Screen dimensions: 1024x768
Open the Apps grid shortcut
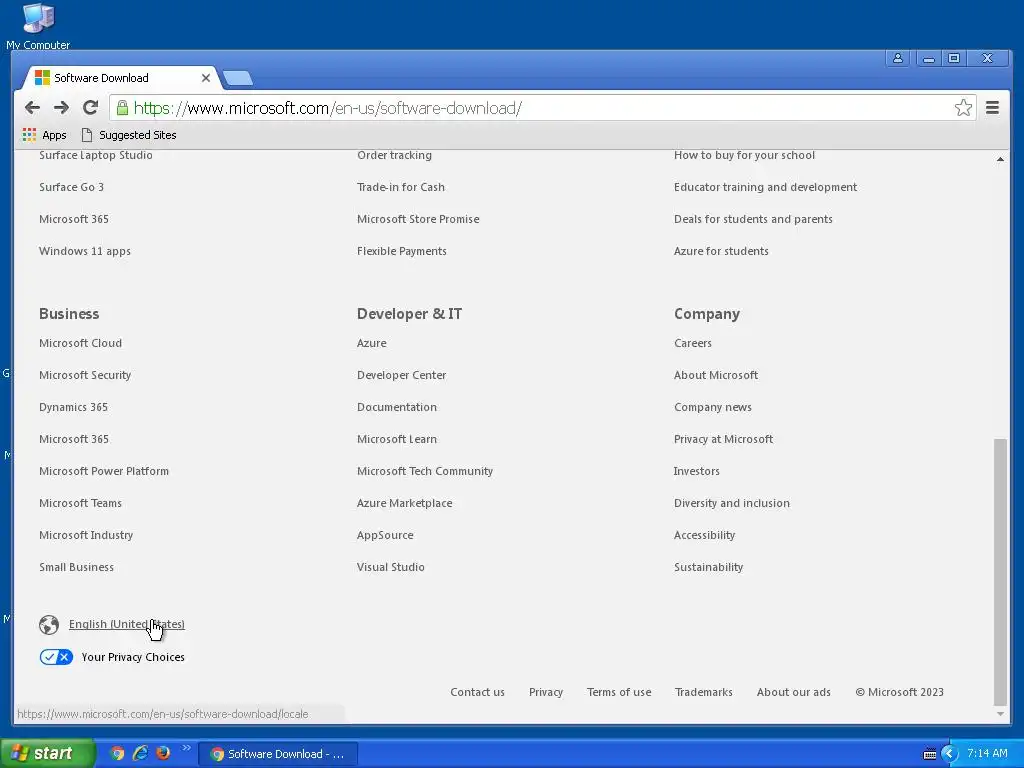44,135
